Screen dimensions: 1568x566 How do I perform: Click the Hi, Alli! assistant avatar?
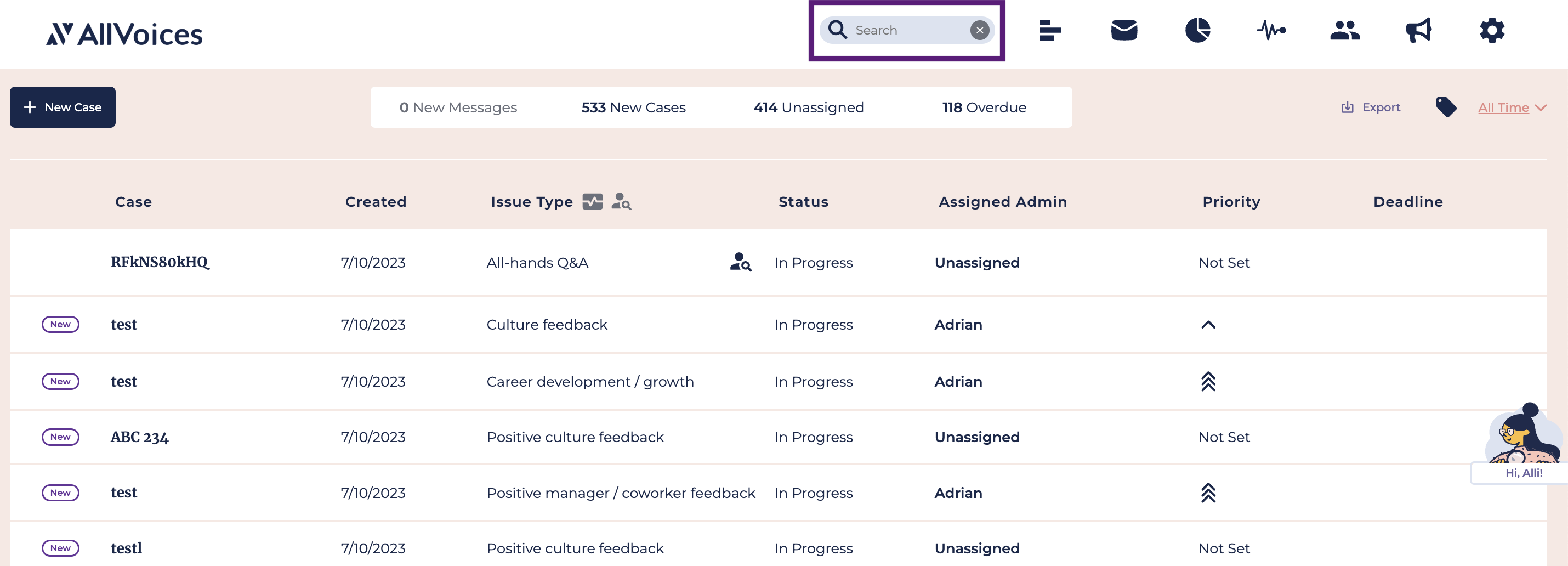tap(1523, 443)
